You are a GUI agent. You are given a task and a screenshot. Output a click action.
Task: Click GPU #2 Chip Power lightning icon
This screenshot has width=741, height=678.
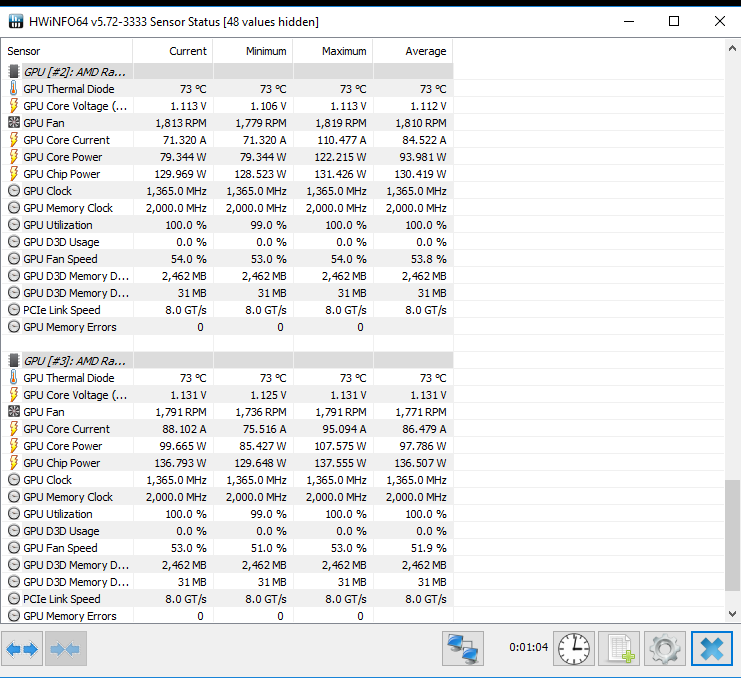tap(14, 173)
